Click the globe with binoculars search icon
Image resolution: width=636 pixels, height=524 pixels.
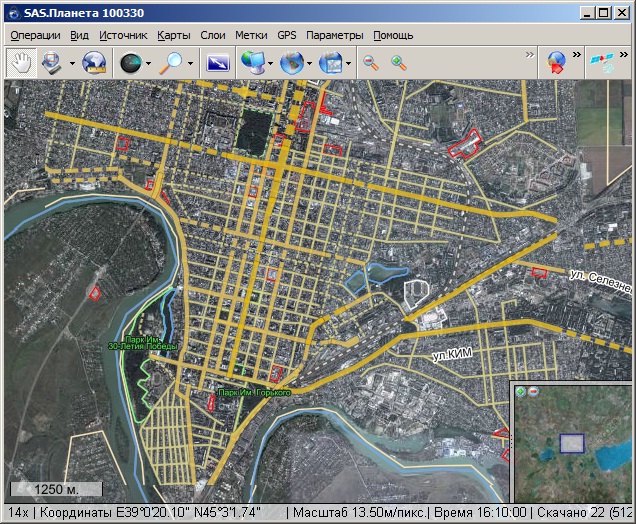(95, 62)
